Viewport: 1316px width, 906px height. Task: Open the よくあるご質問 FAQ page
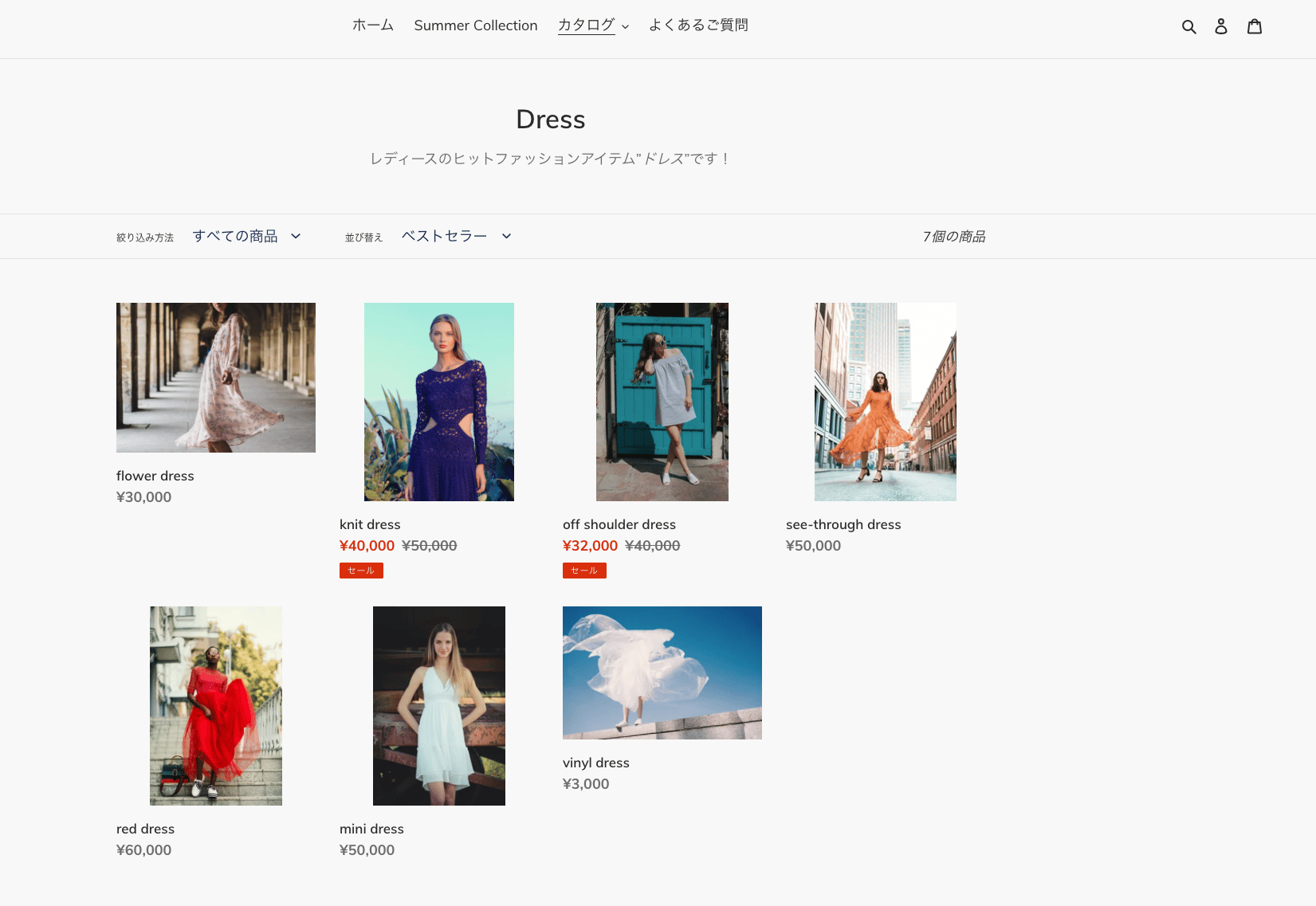698,25
